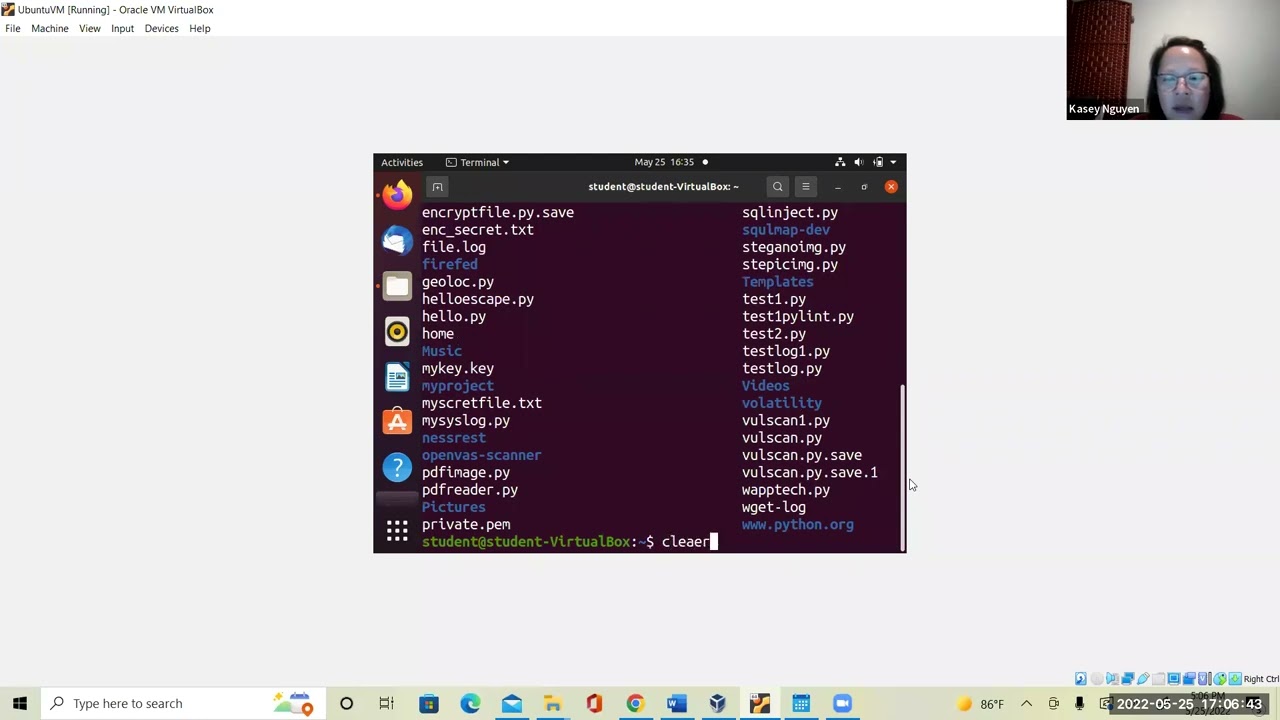Image resolution: width=1280 pixels, height=720 pixels.
Task: Click the 'wapptech.py' file name
Action: [x=786, y=490]
